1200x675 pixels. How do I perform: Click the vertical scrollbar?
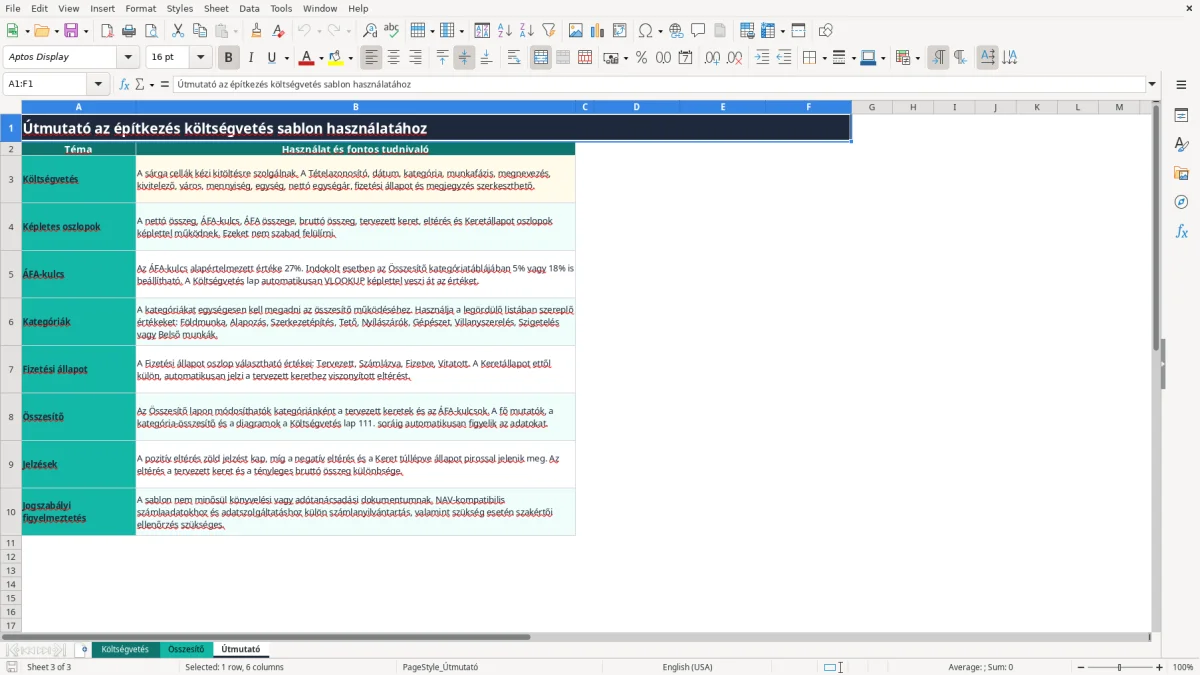click(x=1157, y=365)
